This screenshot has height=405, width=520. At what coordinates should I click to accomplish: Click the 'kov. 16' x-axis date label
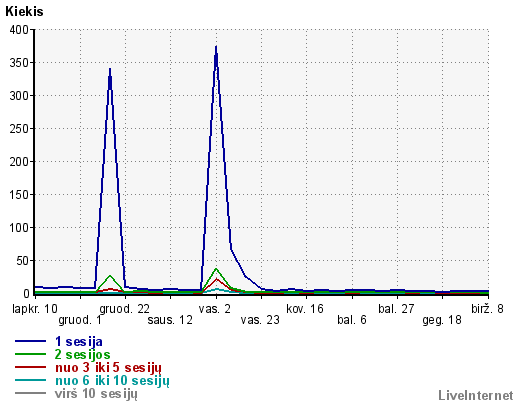305,309
